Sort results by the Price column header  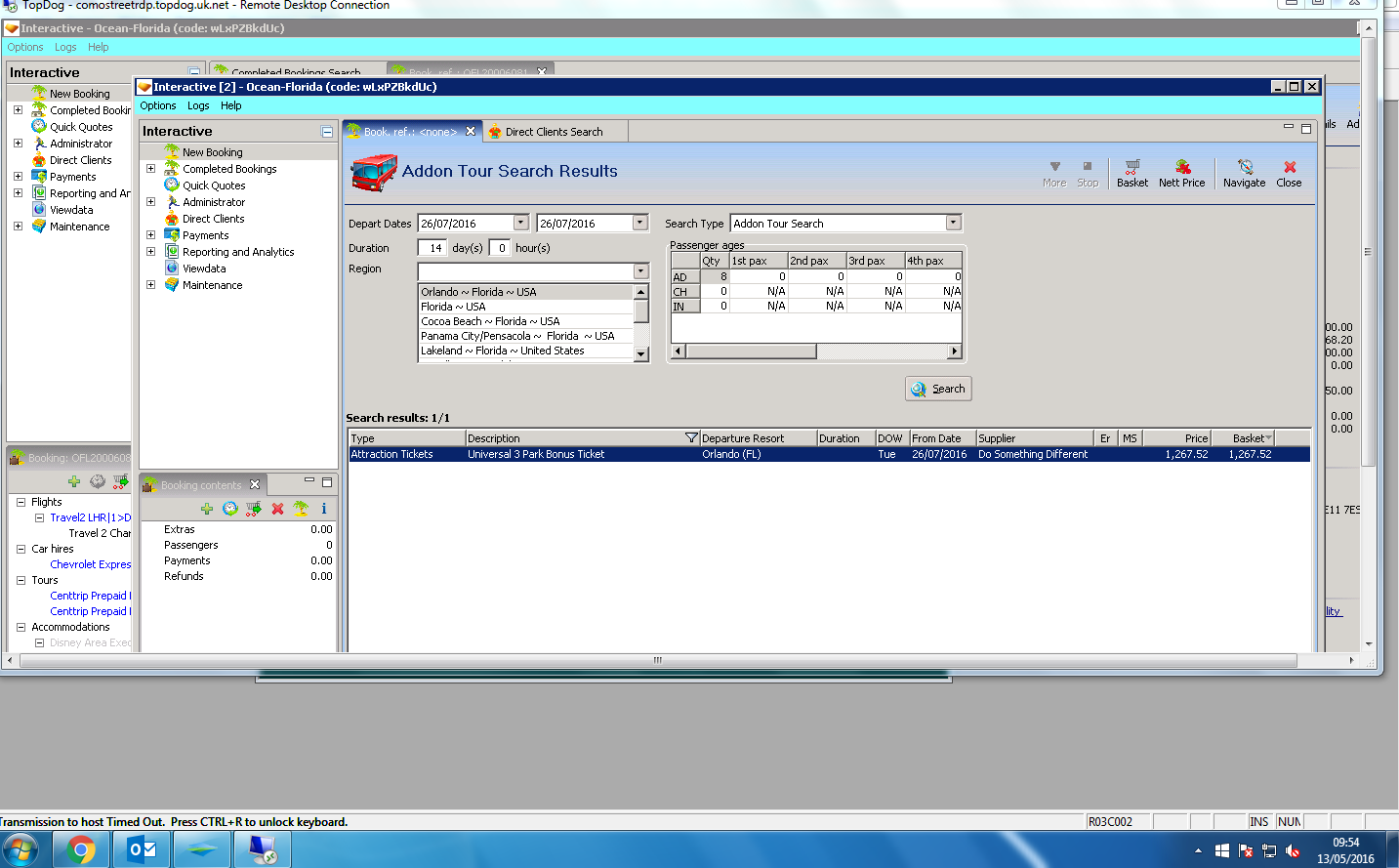(1176, 438)
